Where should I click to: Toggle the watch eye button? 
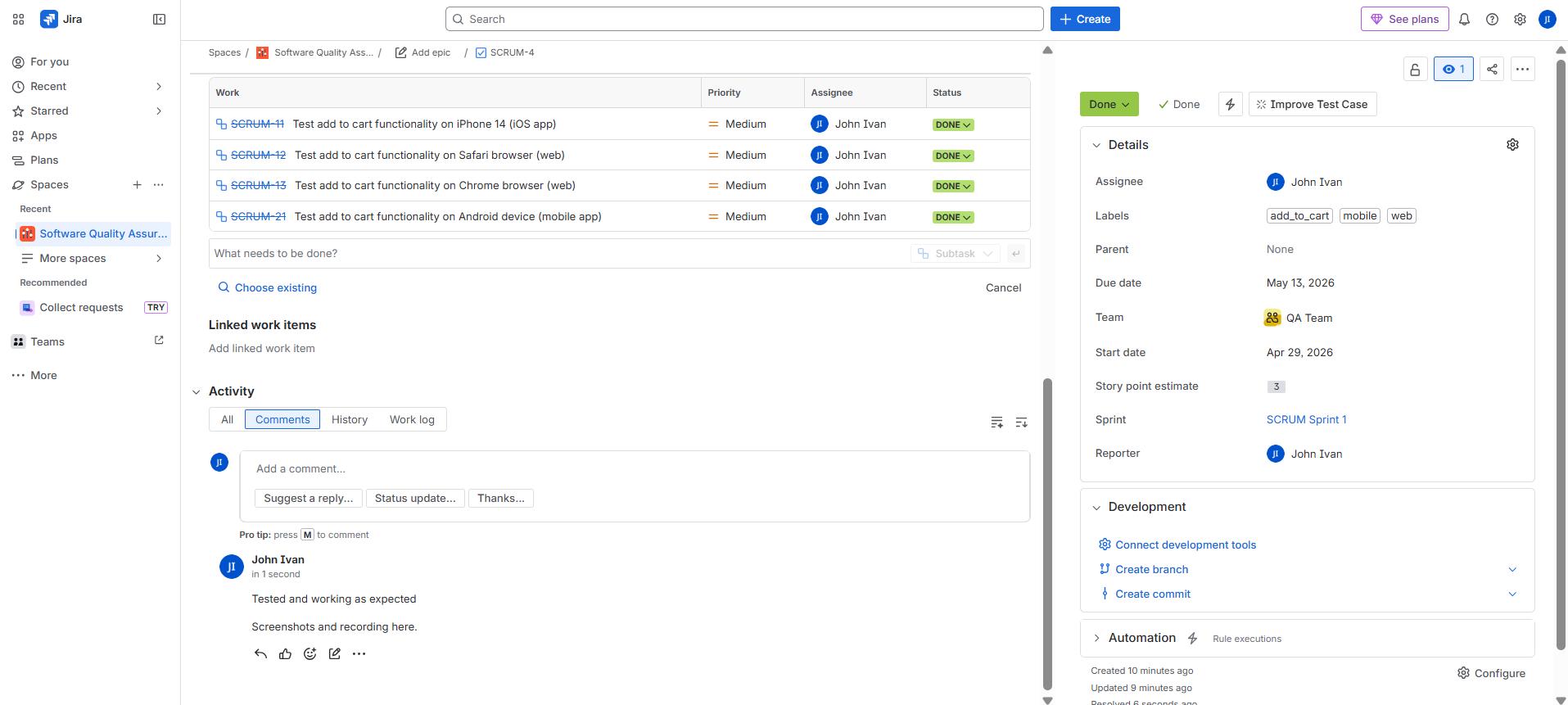point(1453,69)
